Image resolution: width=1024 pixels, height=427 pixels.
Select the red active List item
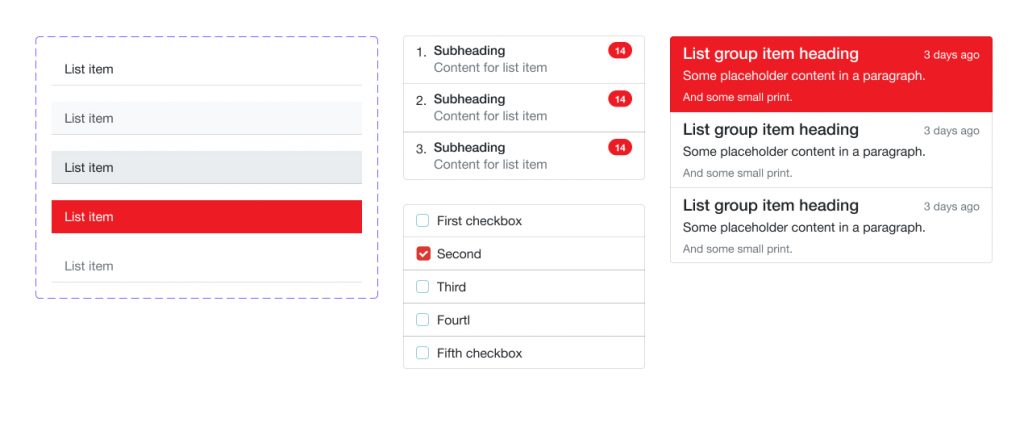click(206, 217)
